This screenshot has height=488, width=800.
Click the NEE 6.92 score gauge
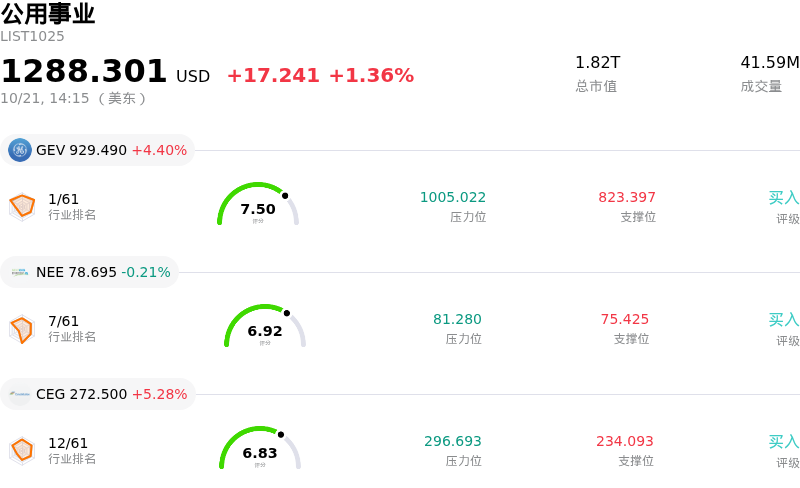click(265, 326)
